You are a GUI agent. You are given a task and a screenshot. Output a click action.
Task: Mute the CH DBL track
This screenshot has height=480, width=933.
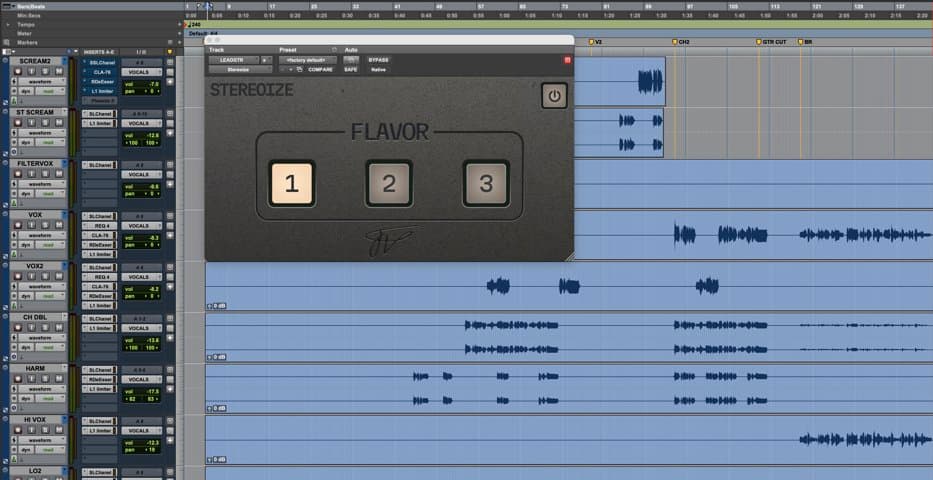(58, 328)
